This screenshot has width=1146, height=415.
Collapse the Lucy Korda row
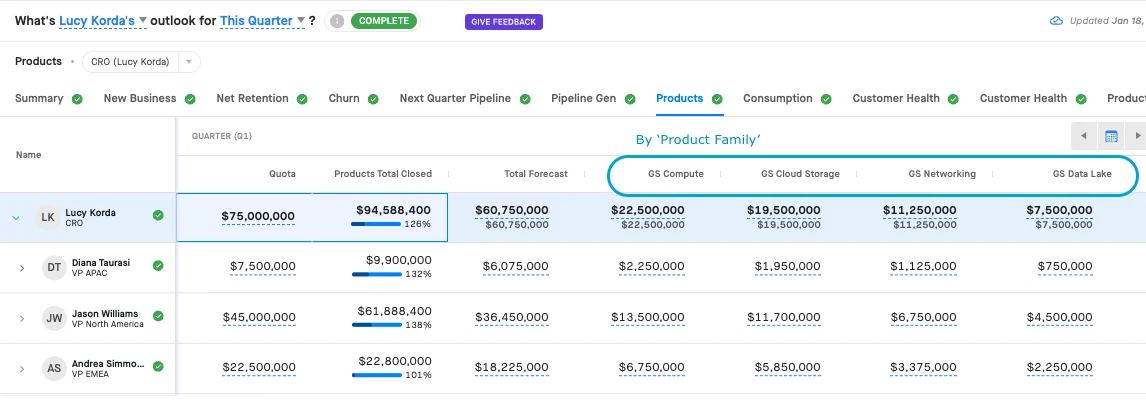[x=16, y=217]
